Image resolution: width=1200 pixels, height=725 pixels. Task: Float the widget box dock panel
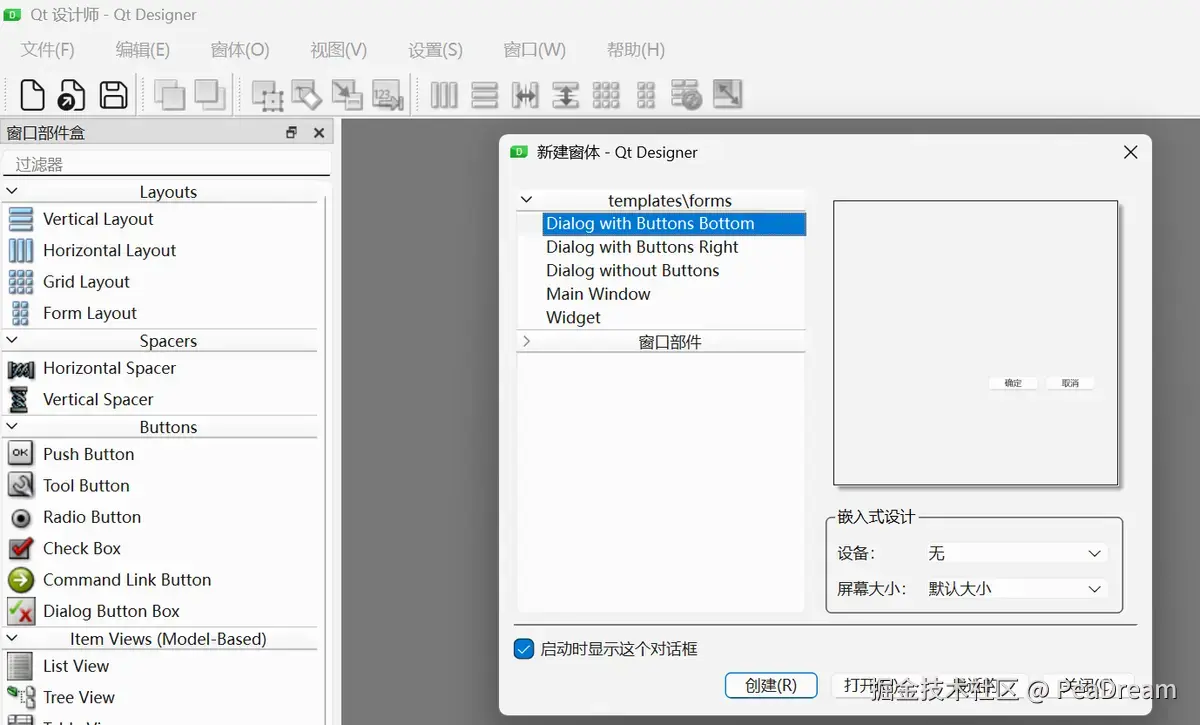(x=291, y=132)
